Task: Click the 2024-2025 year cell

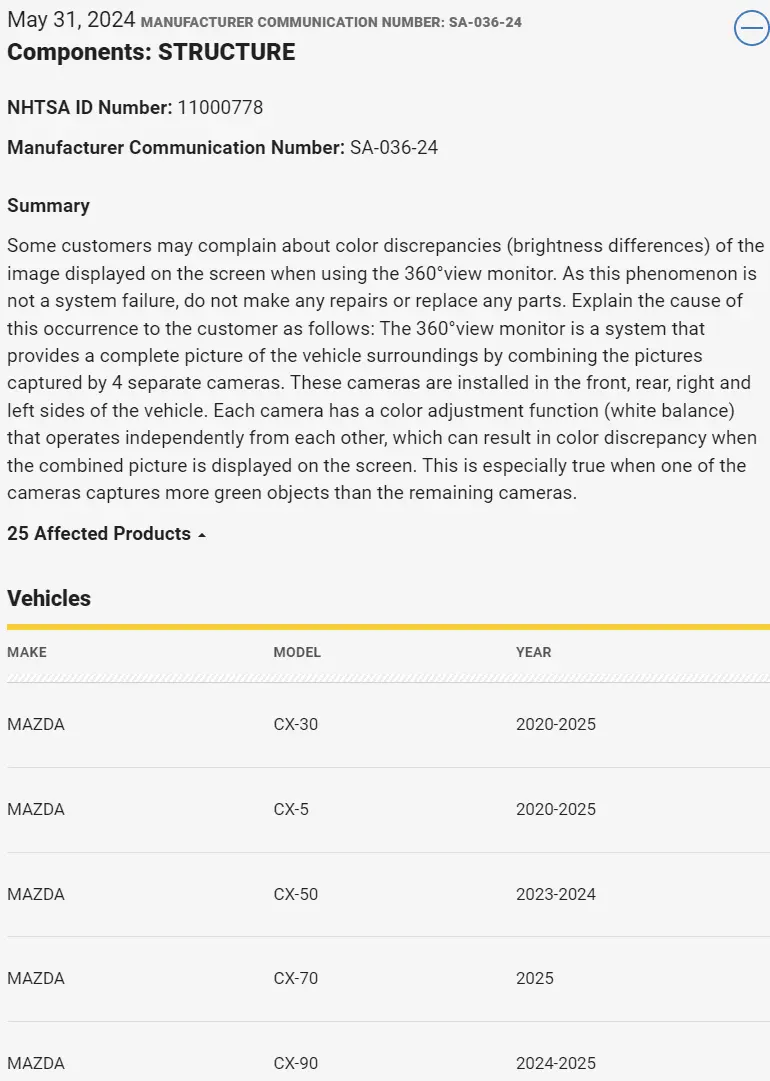Action: pos(555,1063)
